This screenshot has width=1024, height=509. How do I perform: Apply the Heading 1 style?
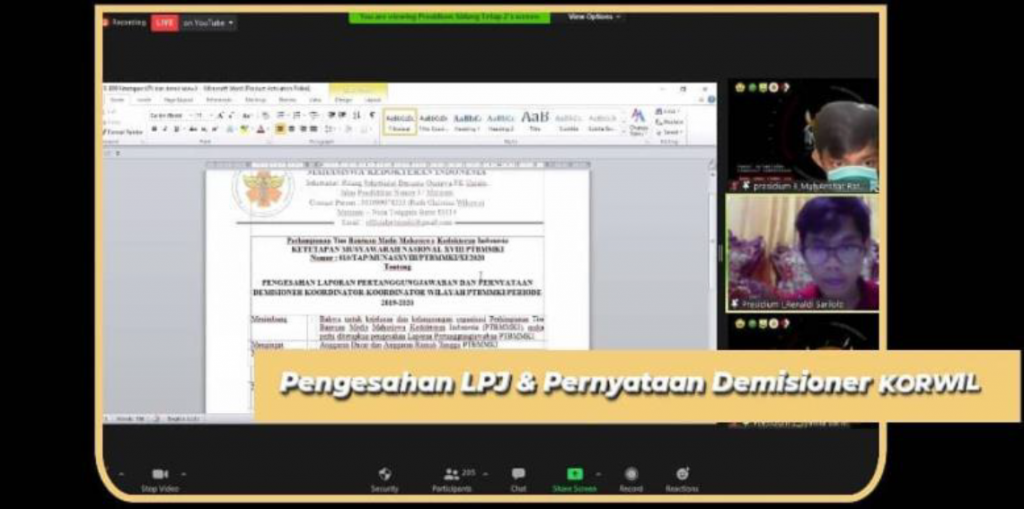pyautogui.click(x=468, y=122)
